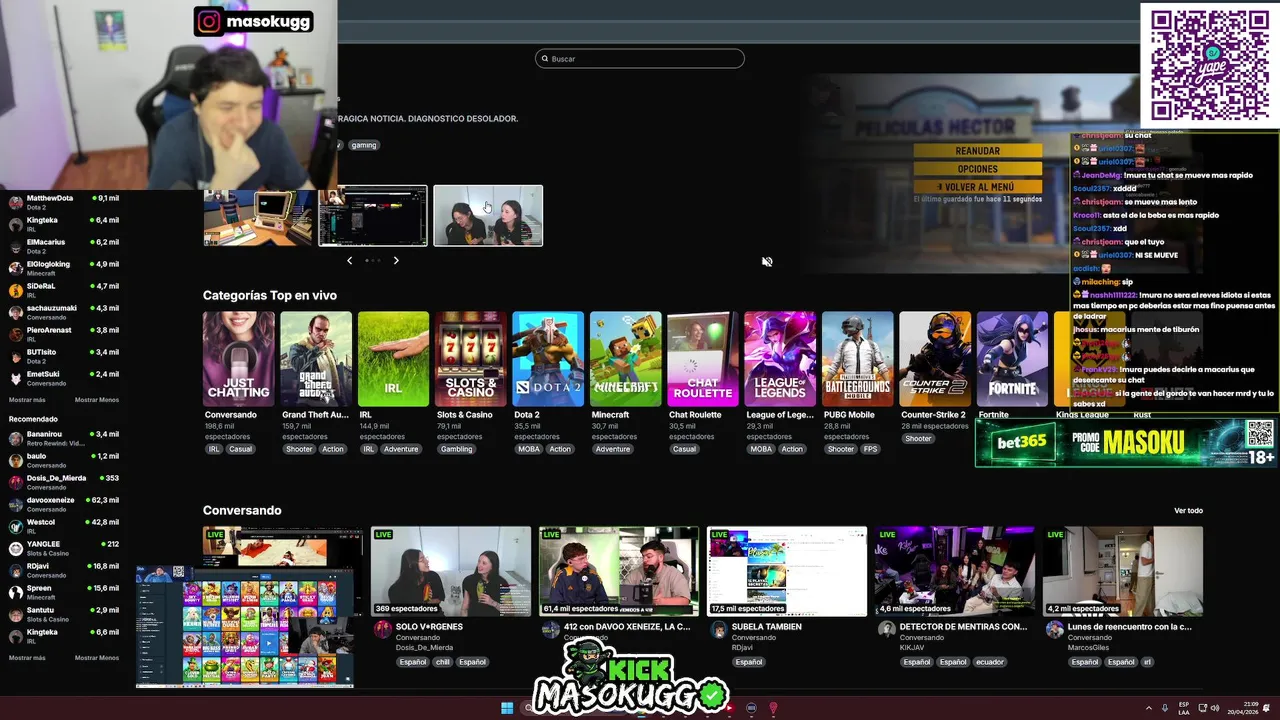Open the Fortnite category card
This screenshot has width=1280, height=720.
tap(1012, 359)
